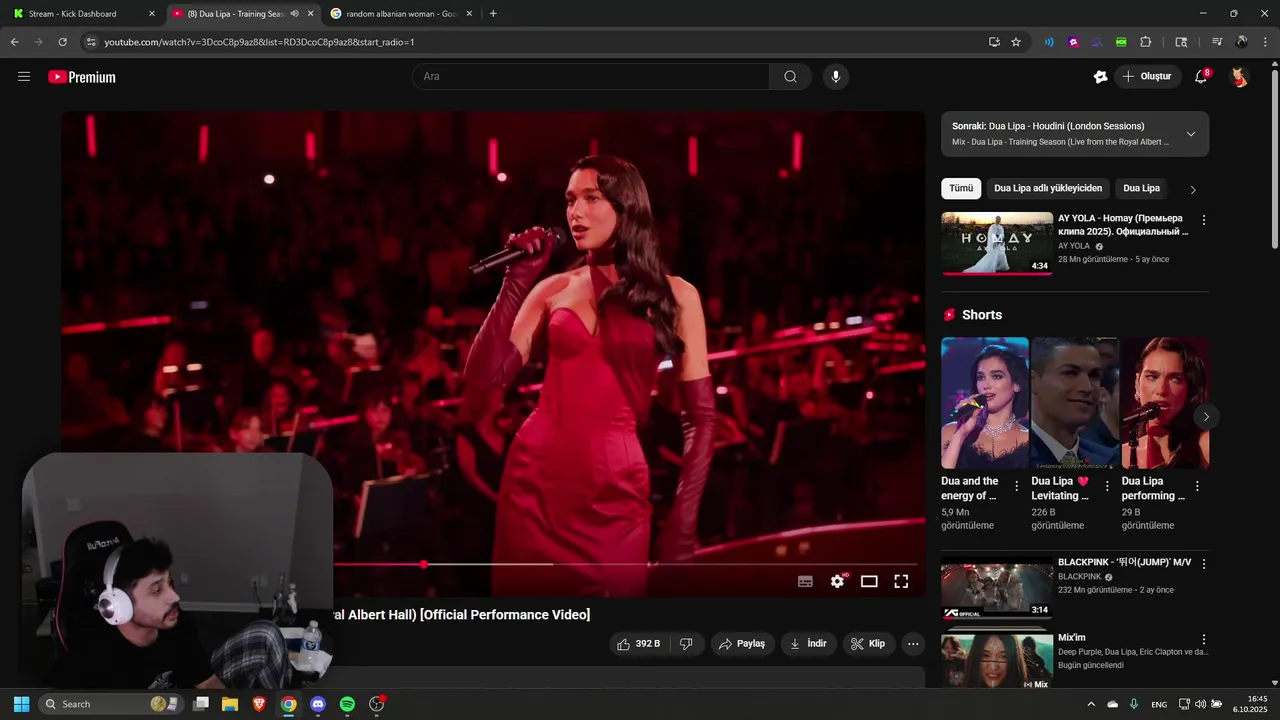Dislike the Dua Lipa video
The image size is (1280, 720).
[686, 644]
